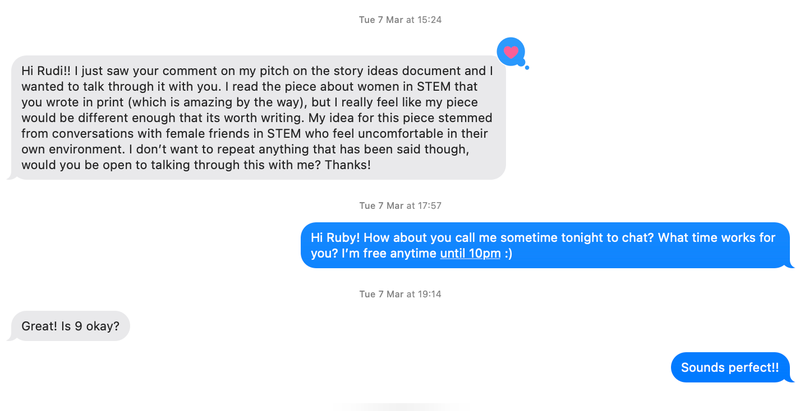Click the "Hi Rudi!!" greeting text

[47, 71]
